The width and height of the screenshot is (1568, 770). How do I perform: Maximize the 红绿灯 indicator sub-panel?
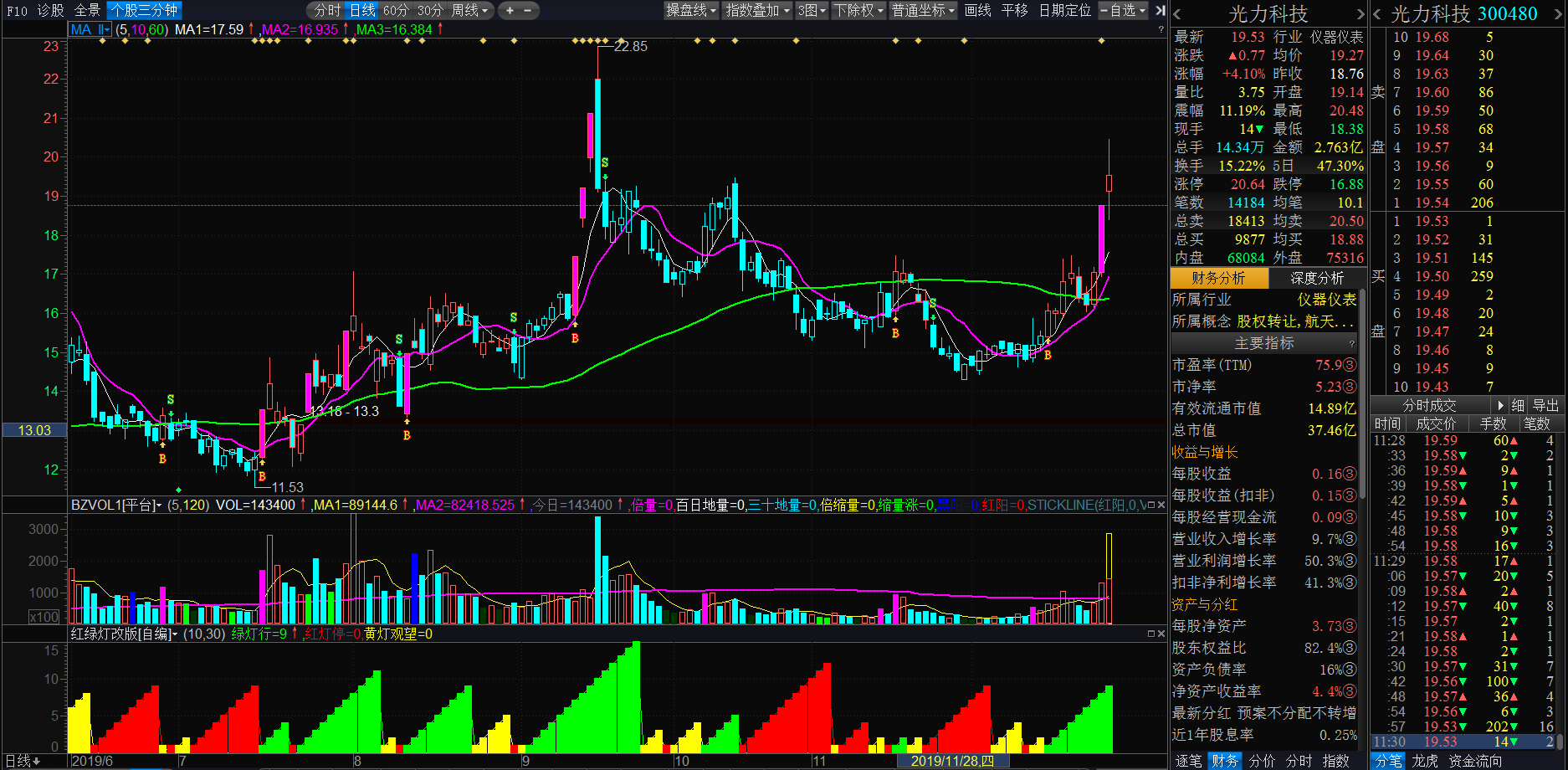coord(1151,634)
